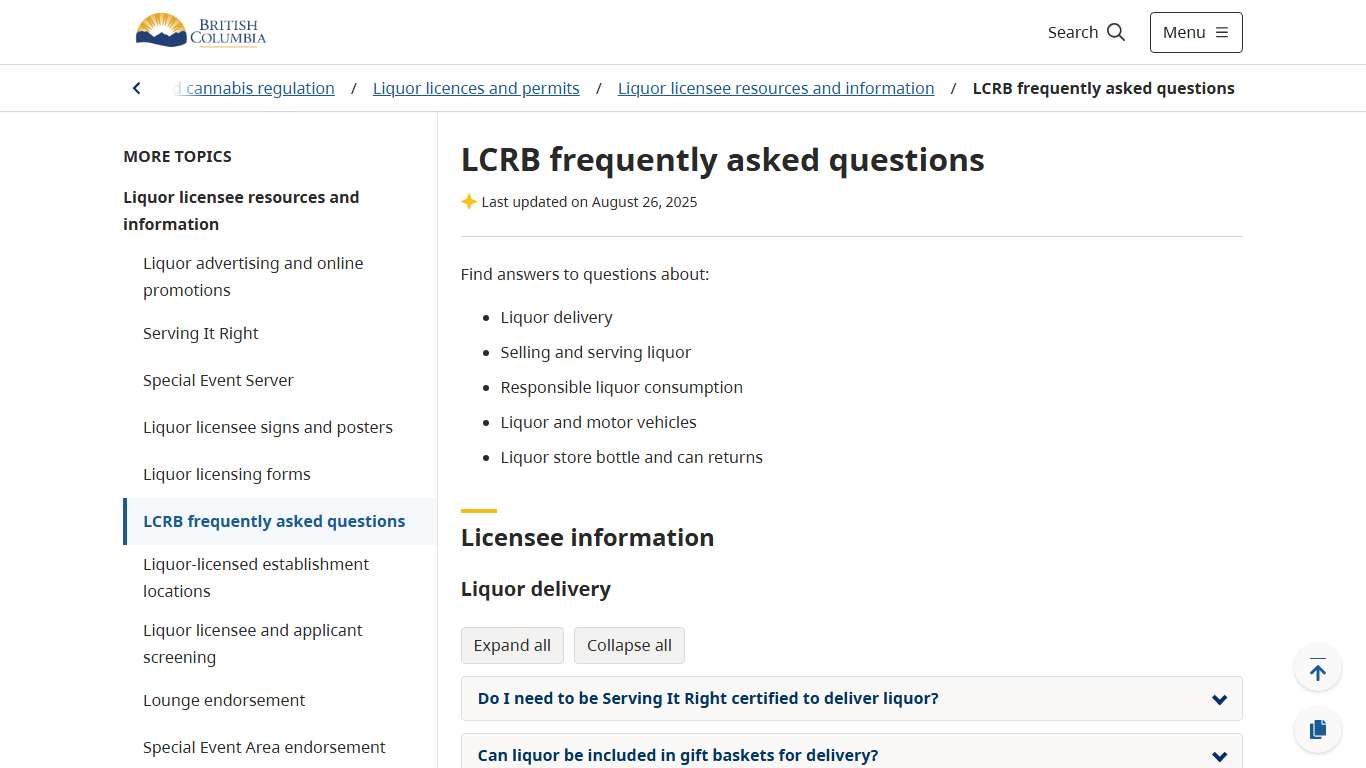
Task: Select LCRB frequently asked questions in sidebar
Action: [x=274, y=521]
